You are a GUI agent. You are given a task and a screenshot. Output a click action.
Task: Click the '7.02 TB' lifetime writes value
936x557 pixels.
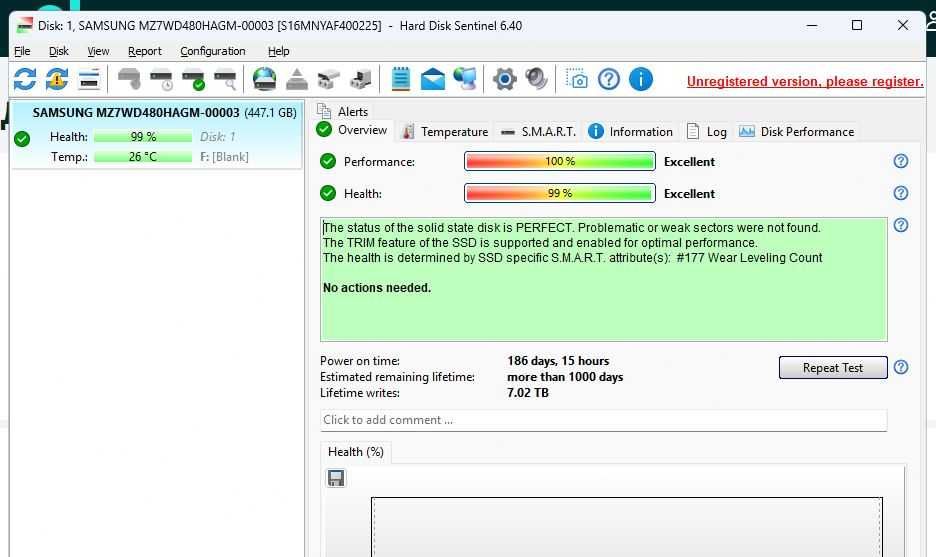528,393
